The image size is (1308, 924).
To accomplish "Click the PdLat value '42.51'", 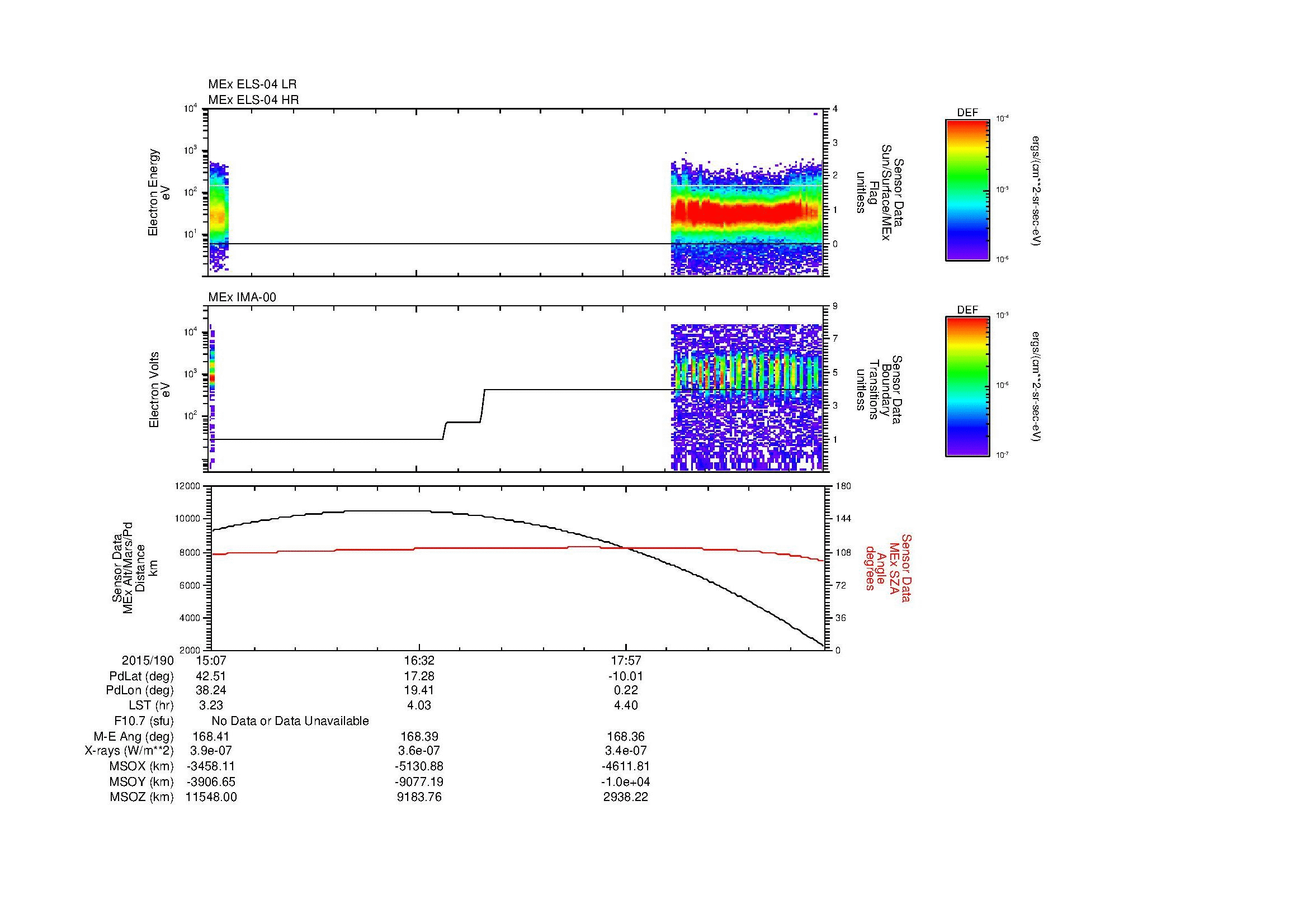I will [x=211, y=676].
